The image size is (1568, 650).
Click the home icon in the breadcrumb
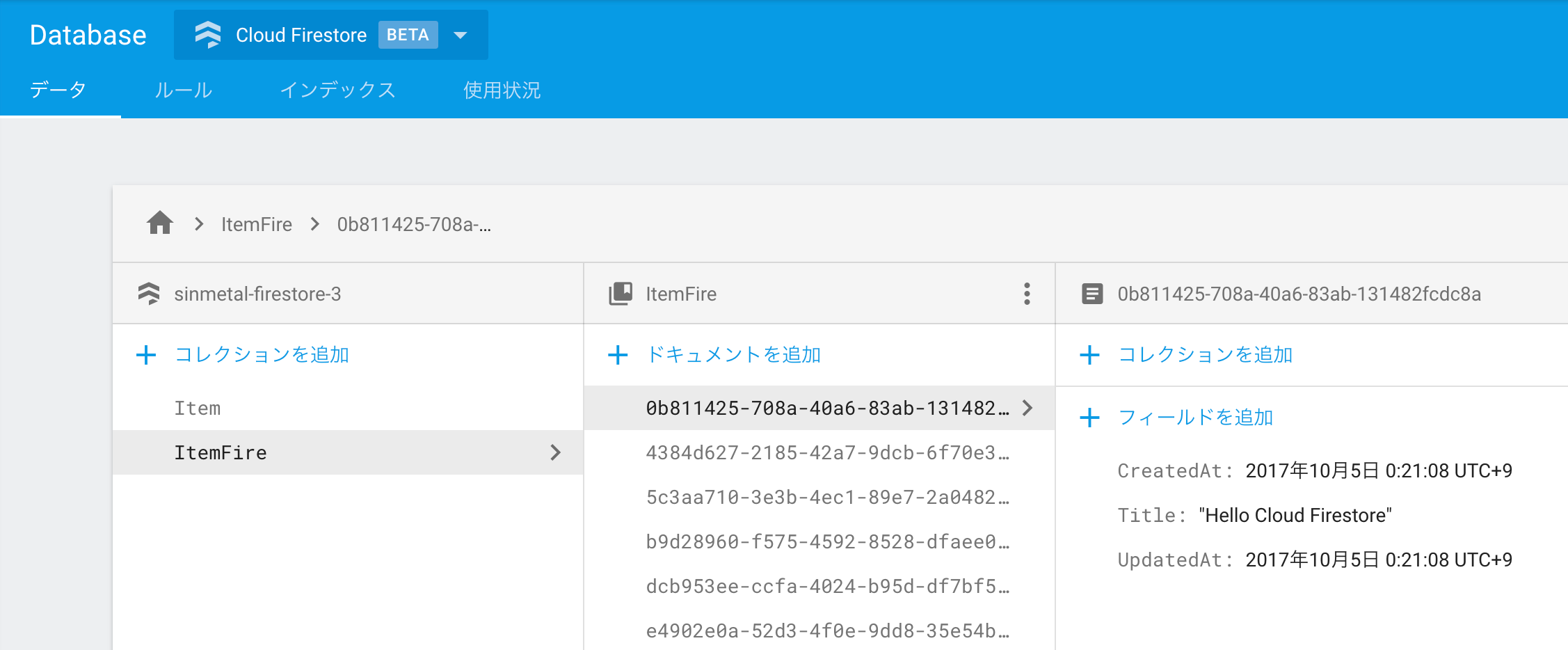coord(159,223)
